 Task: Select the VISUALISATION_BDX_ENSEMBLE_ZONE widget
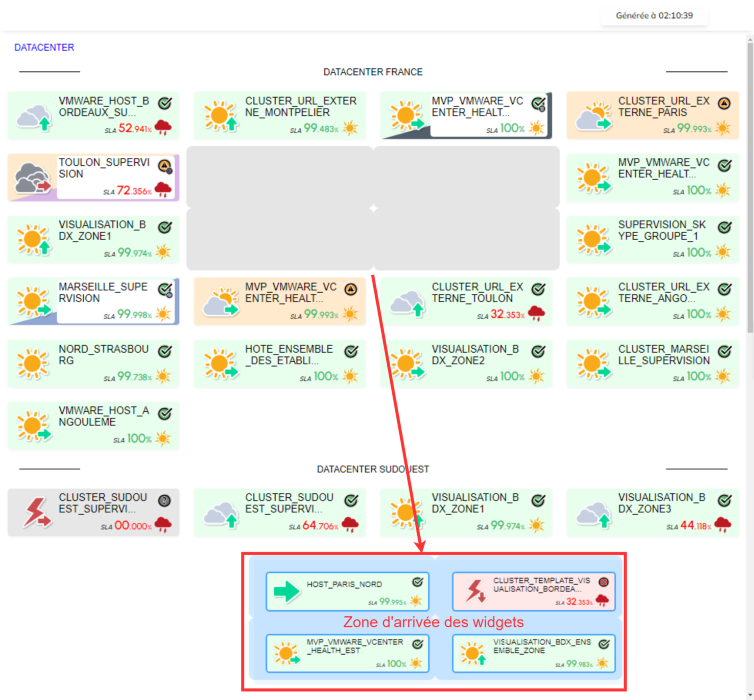click(533, 653)
